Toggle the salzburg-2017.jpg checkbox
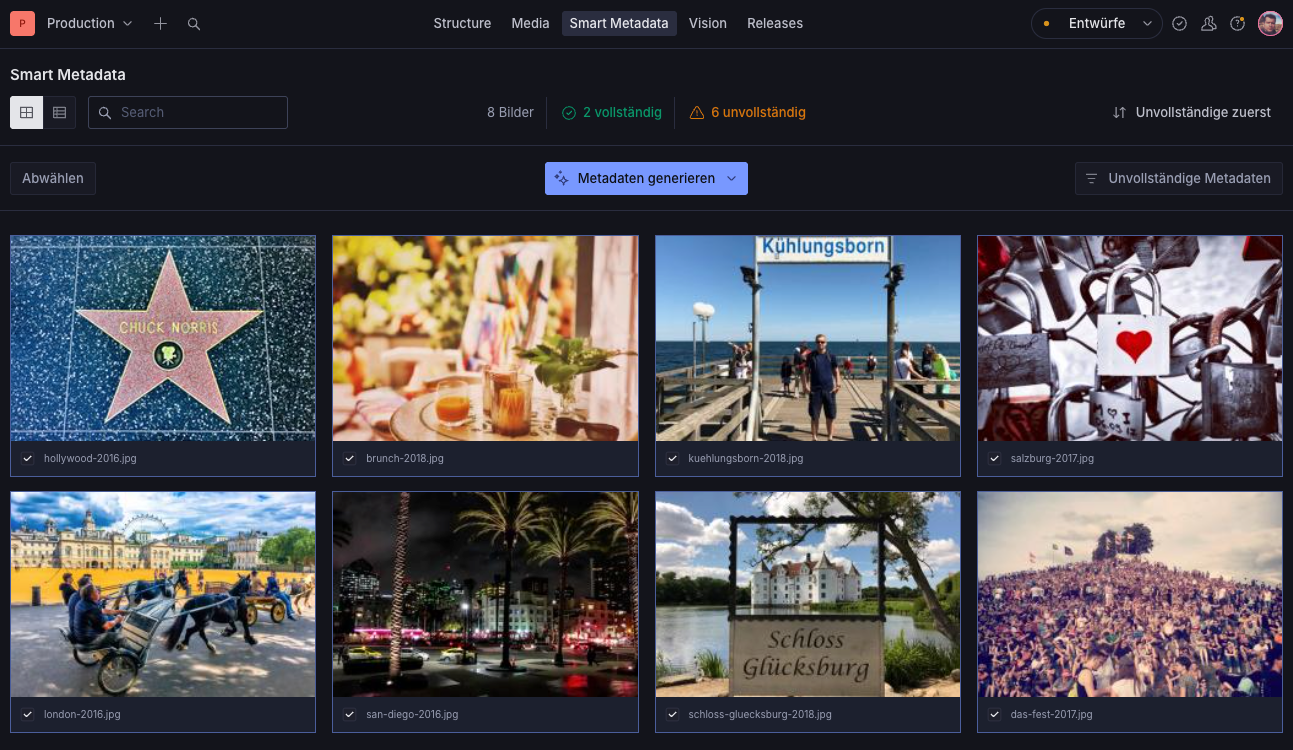 click(995, 458)
